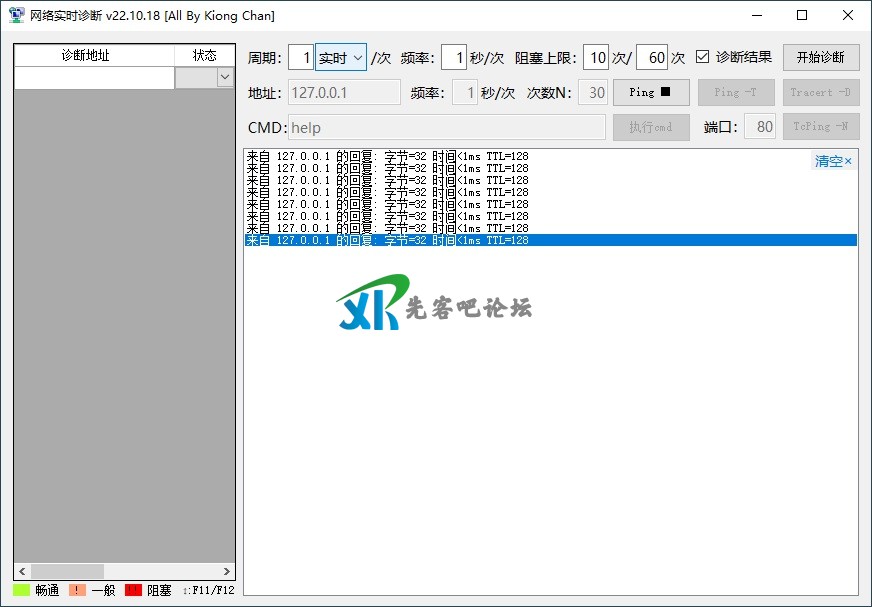The image size is (872, 607).
Task: Click the 状态 column header
Action: [204, 56]
